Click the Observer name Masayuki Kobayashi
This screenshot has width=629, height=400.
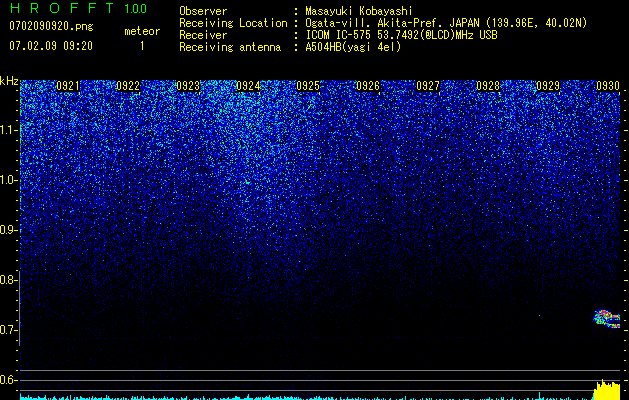pos(359,11)
